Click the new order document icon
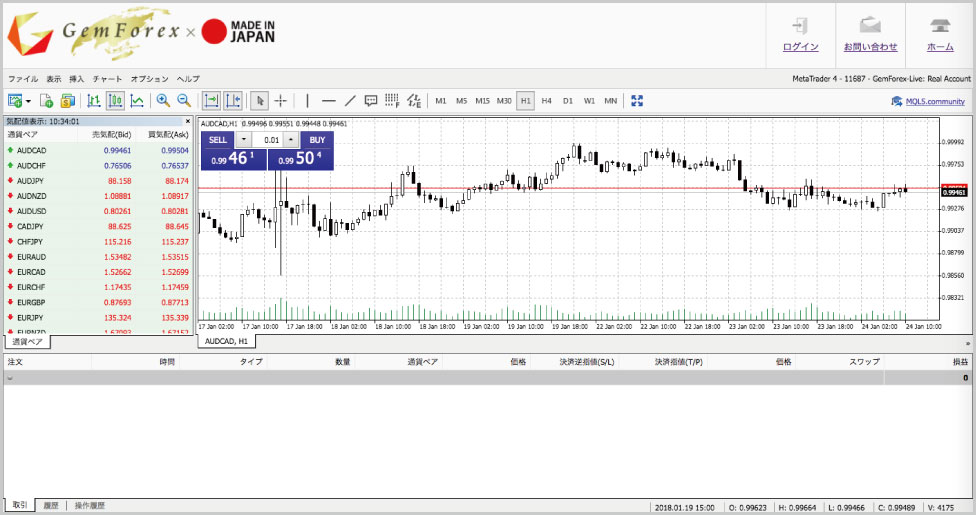This screenshot has height=515, width=976. 47,100
